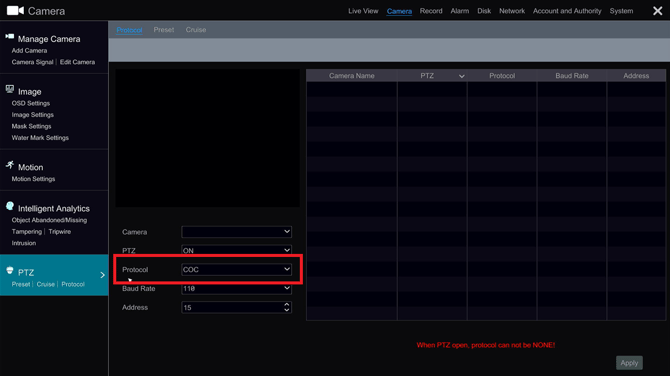670x376 pixels.
Task: Open Motion Settings in sidebar
Action: tap(33, 179)
